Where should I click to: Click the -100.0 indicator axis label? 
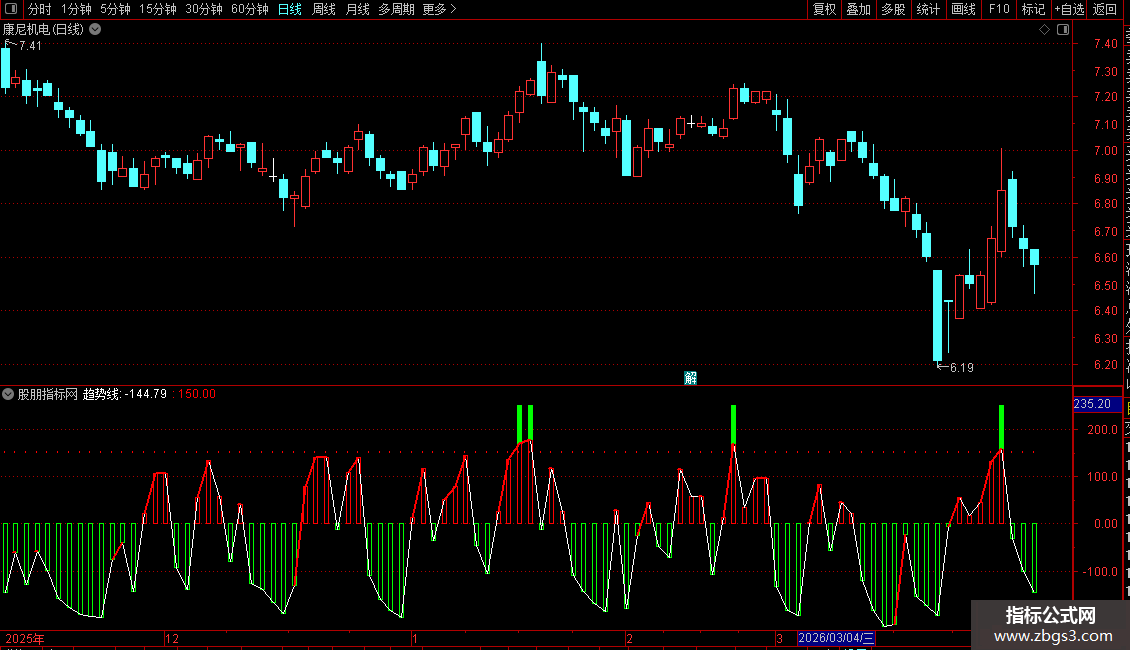1100,571
